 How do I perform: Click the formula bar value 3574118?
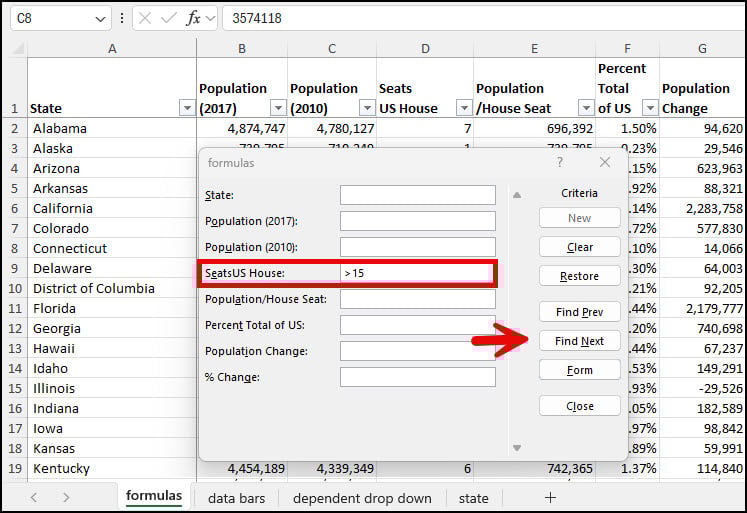(x=257, y=19)
